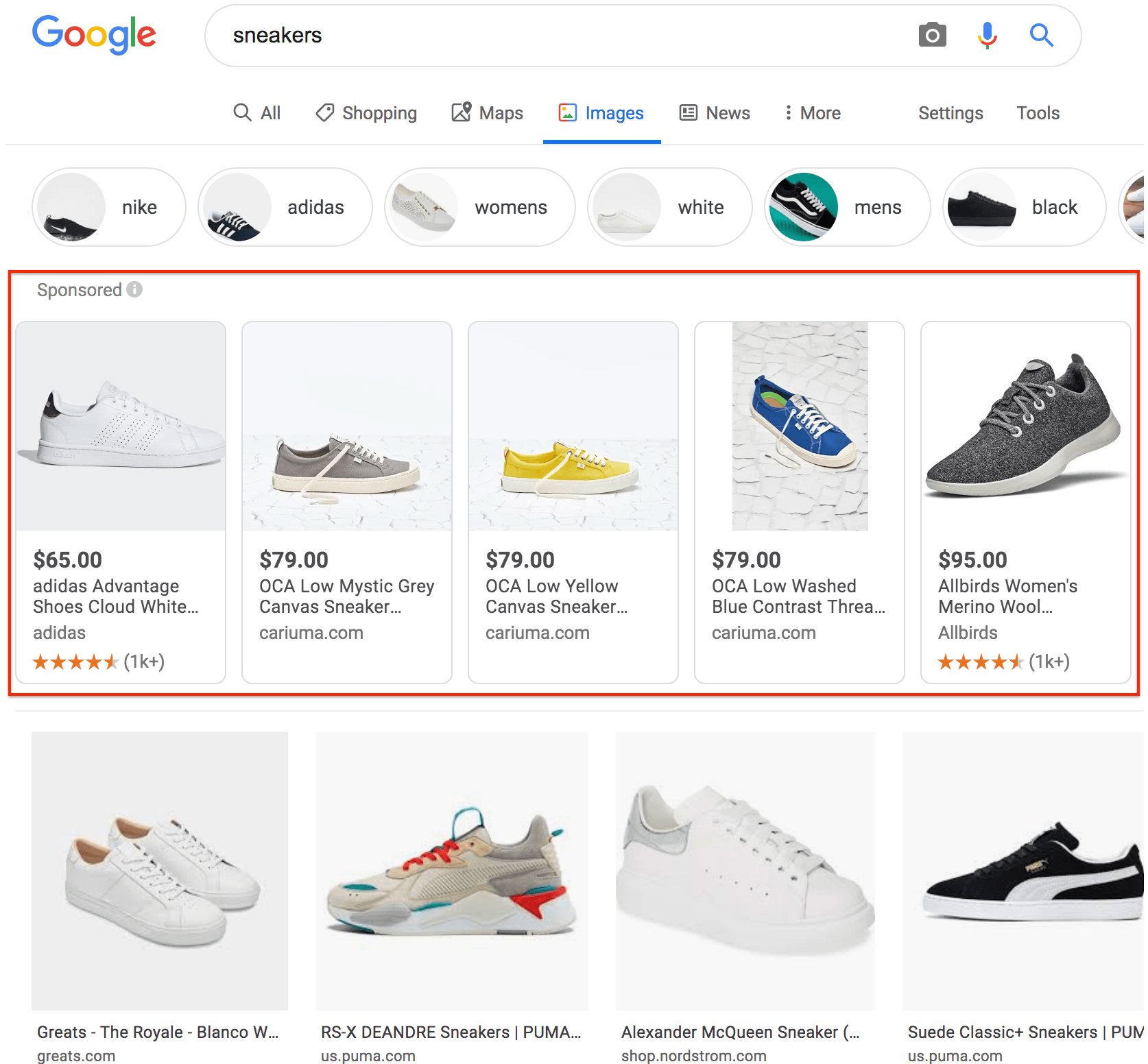Image resolution: width=1148 pixels, height=1064 pixels.
Task: Click the sneakers search input field
Action: 549,36
